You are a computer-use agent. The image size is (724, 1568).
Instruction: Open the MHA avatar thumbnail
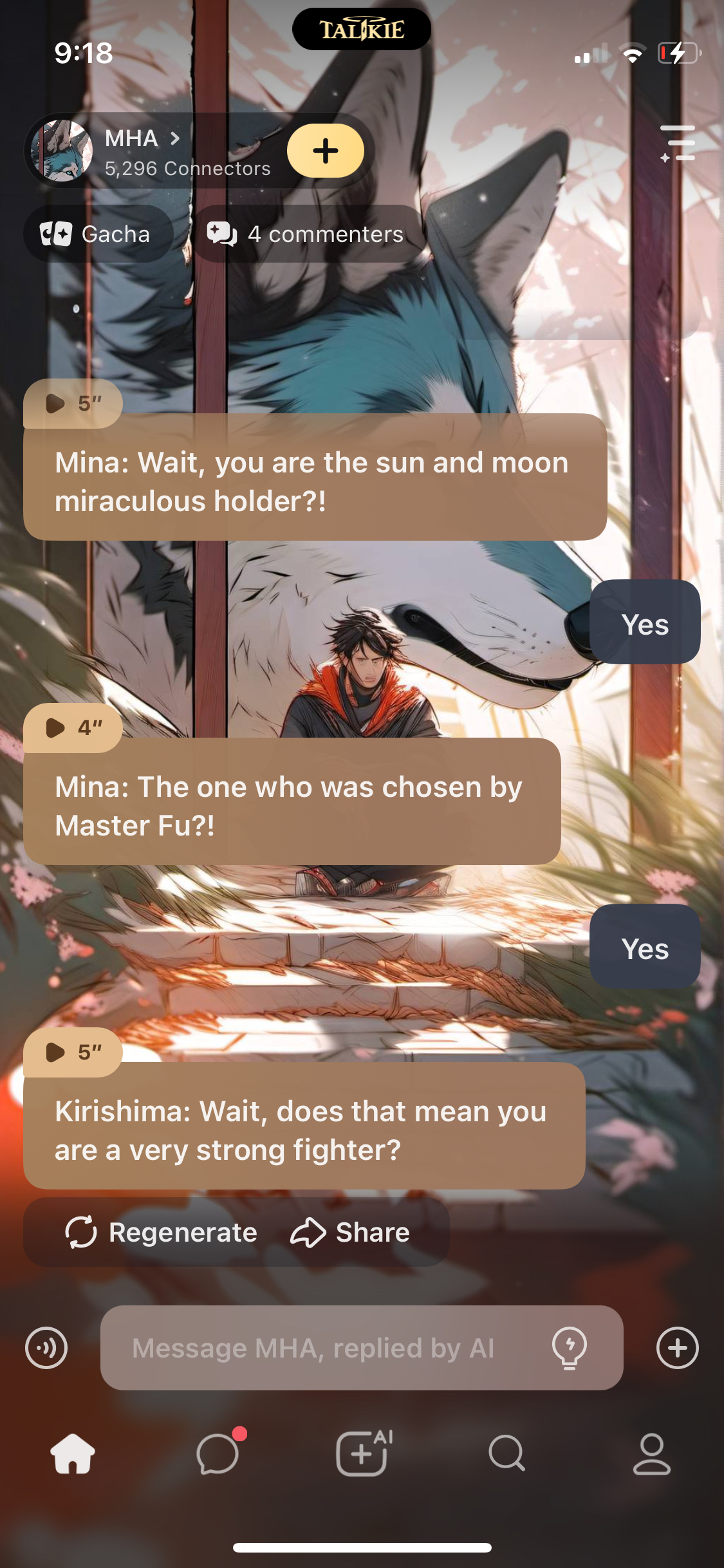(x=62, y=151)
